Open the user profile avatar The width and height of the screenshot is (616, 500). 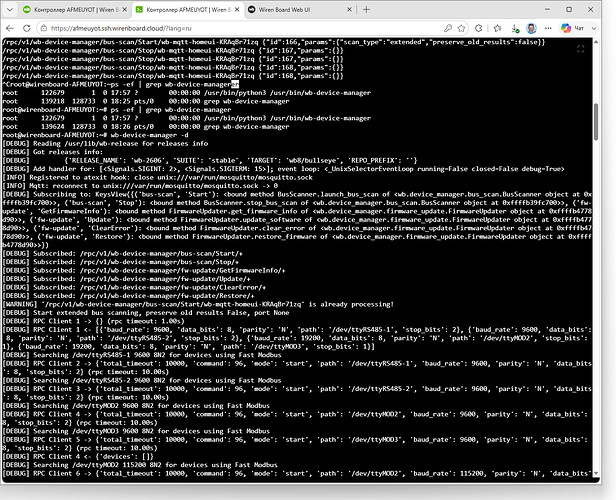532,28
